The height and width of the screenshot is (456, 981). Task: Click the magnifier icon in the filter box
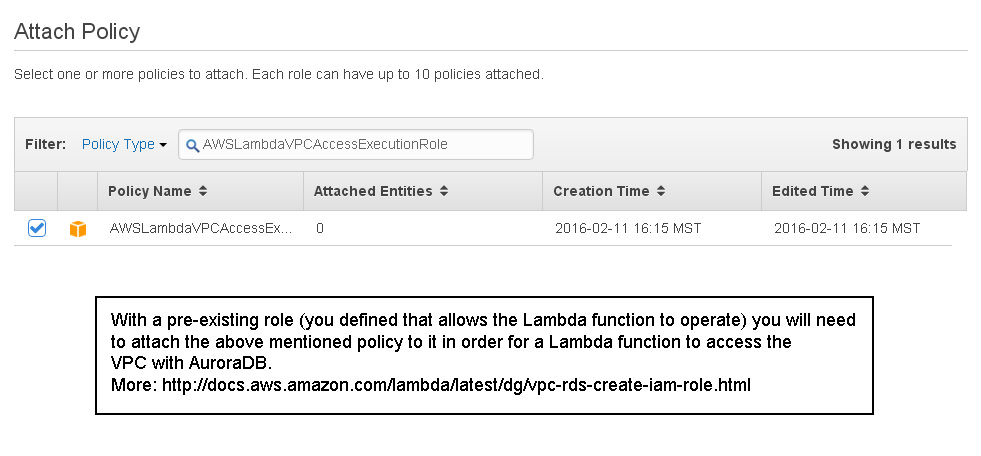coord(193,145)
